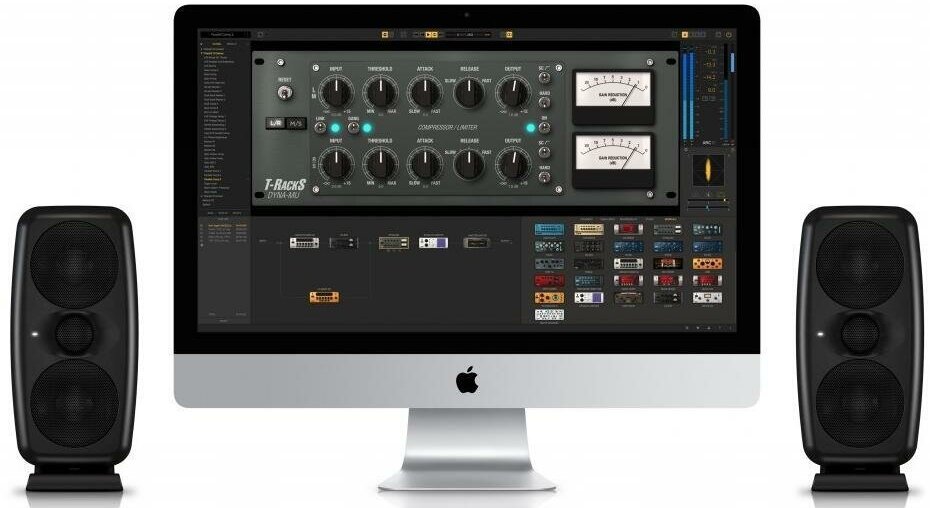Toggle the LINK switch
Image resolution: width=930 pixels, height=508 pixels.
tap(320, 127)
